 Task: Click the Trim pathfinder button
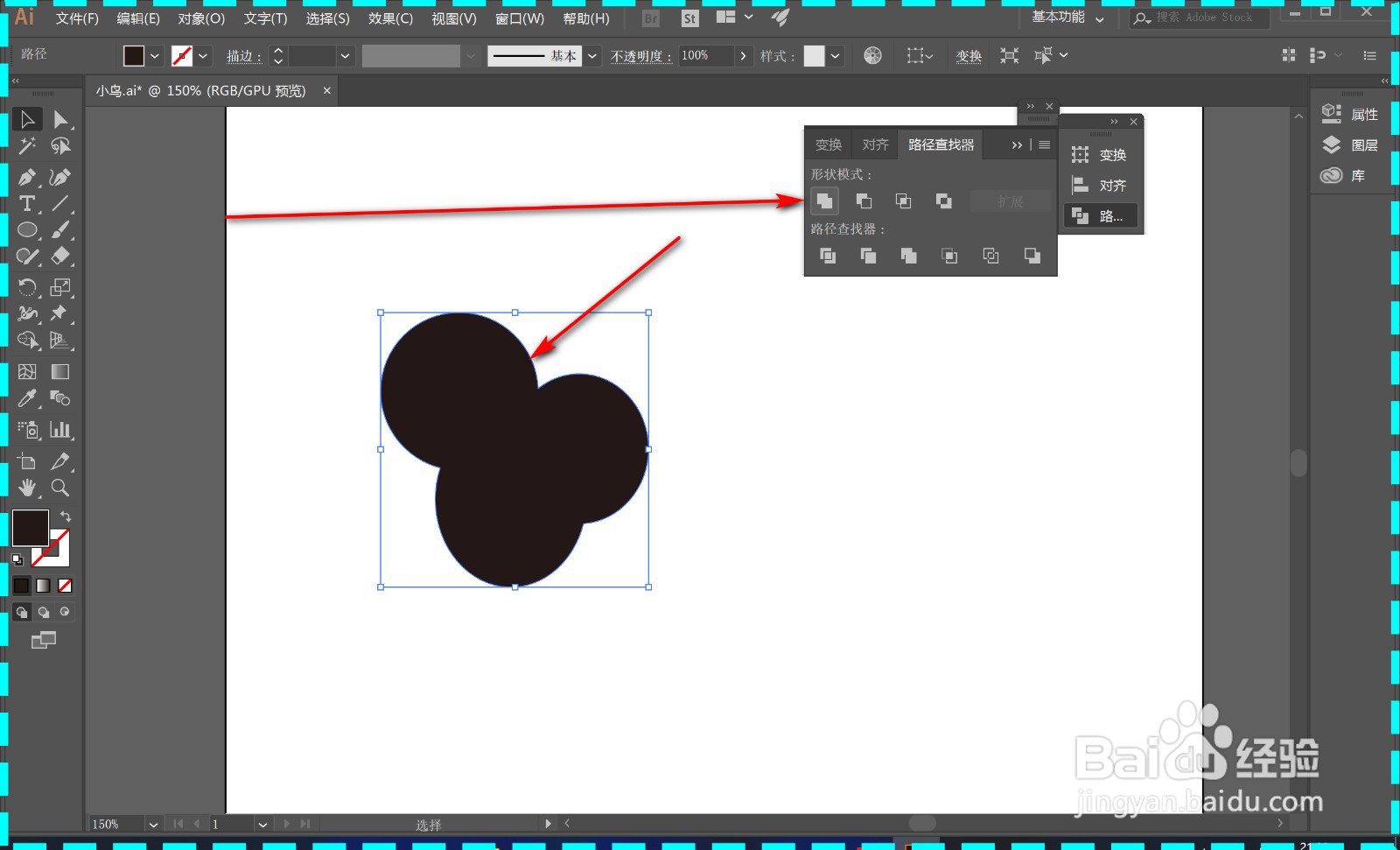click(868, 256)
